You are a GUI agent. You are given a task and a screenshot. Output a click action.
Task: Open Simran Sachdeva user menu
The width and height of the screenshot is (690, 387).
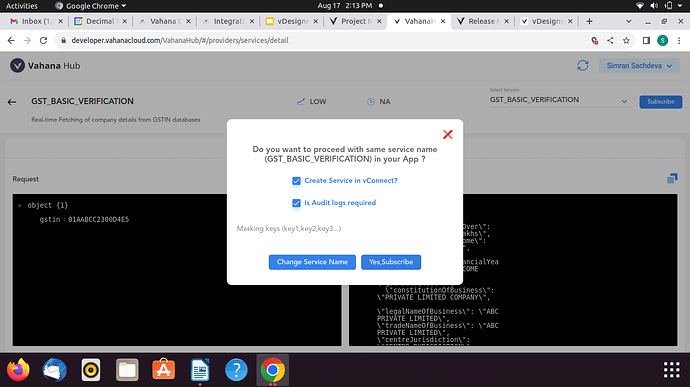tap(639, 66)
